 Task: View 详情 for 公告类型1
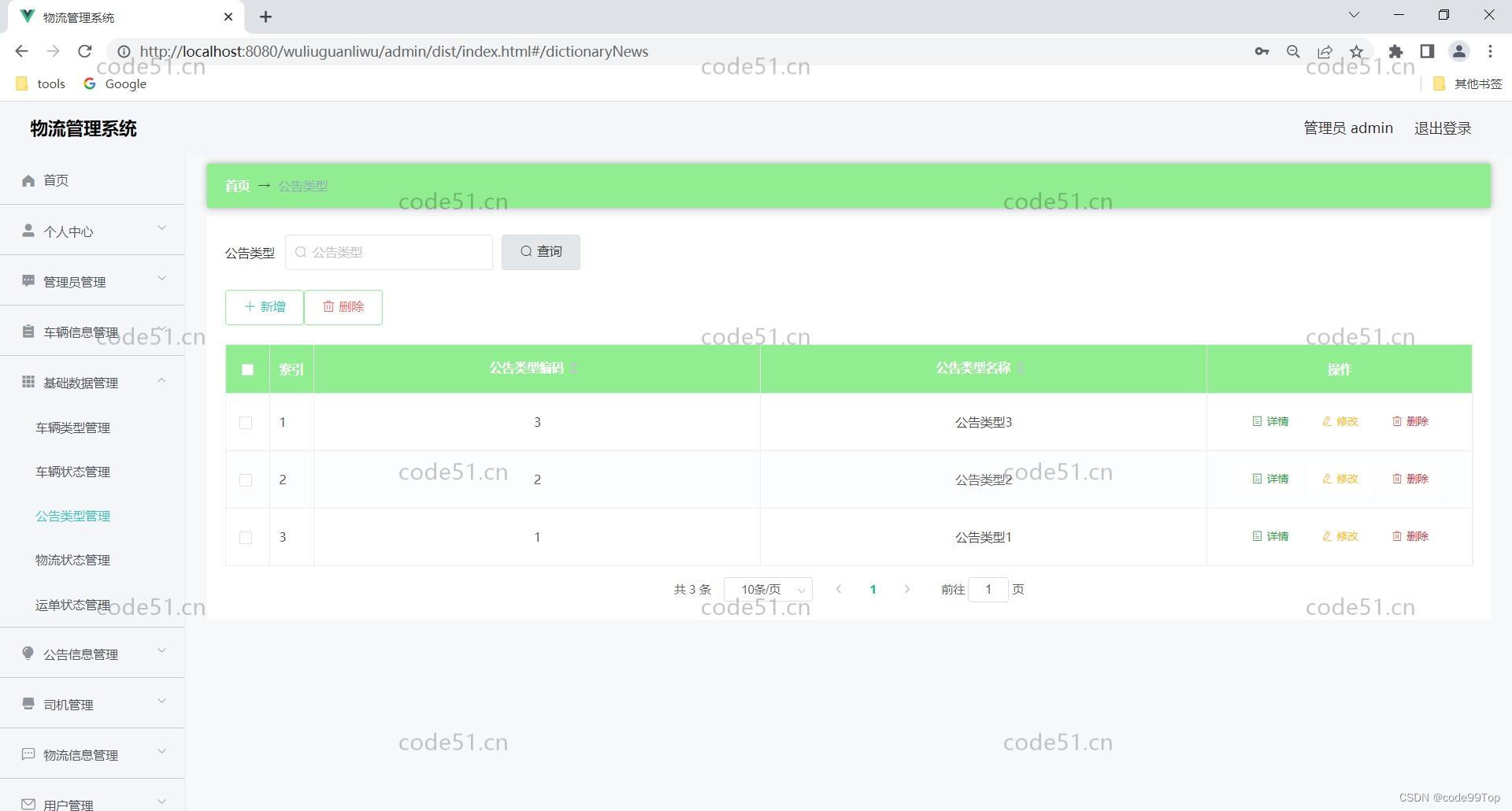click(x=1270, y=536)
